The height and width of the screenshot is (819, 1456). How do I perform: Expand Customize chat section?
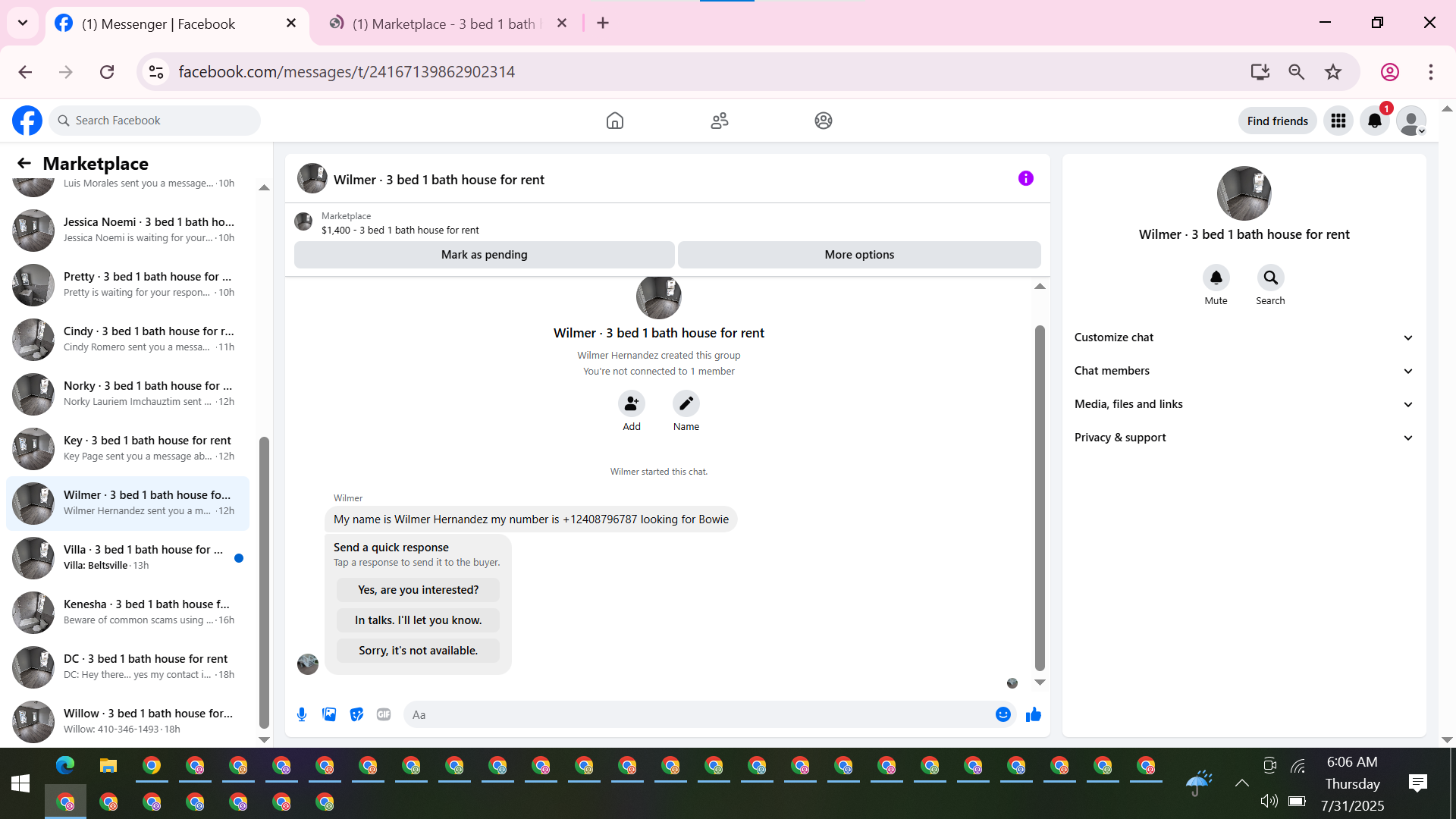pos(1244,337)
